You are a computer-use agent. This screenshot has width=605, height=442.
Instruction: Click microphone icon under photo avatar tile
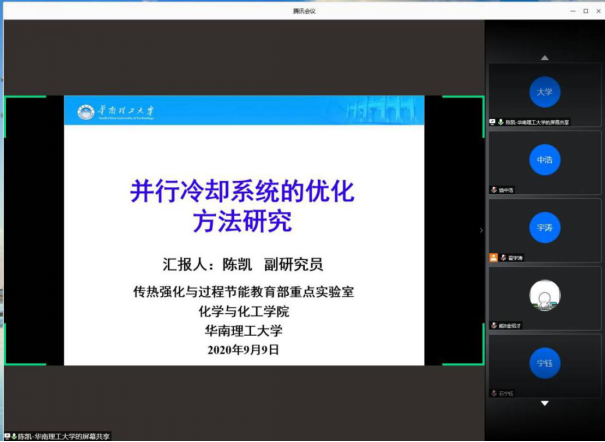(494, 325)
